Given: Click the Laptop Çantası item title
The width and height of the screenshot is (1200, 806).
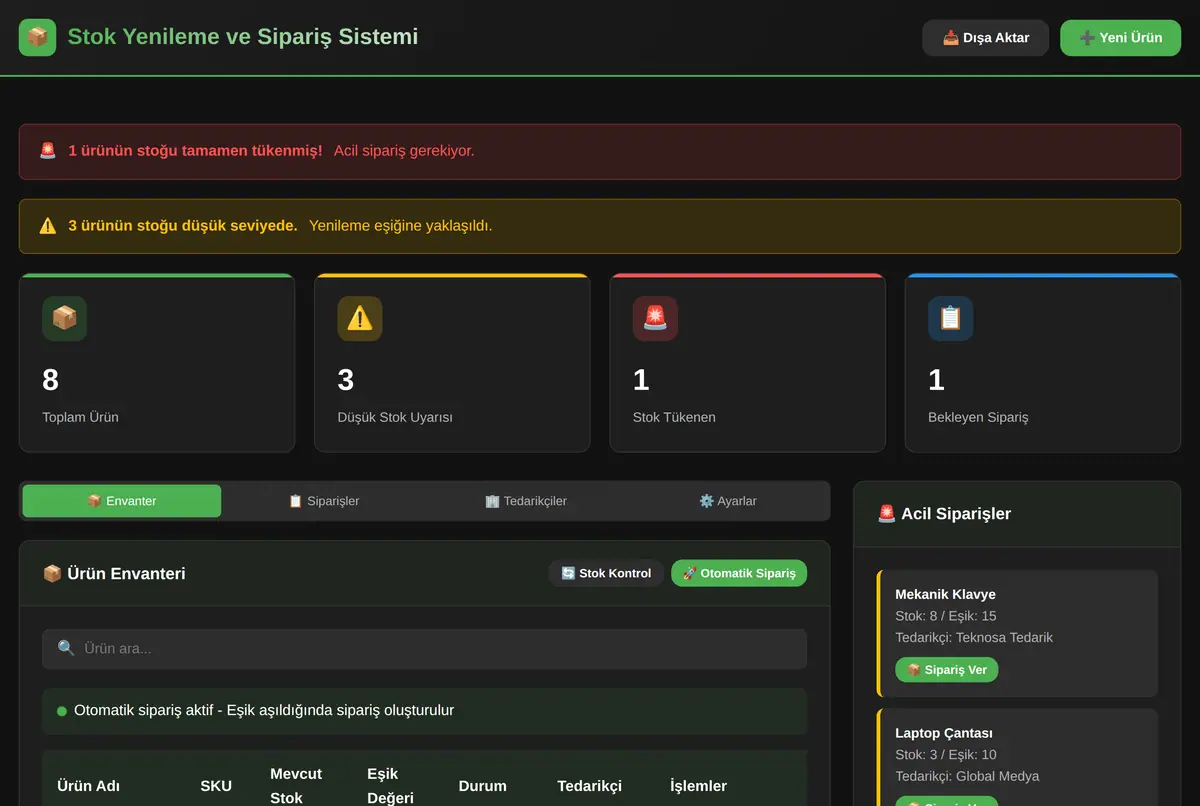Looking at the screenshot, I should click(x=944, y=733).
